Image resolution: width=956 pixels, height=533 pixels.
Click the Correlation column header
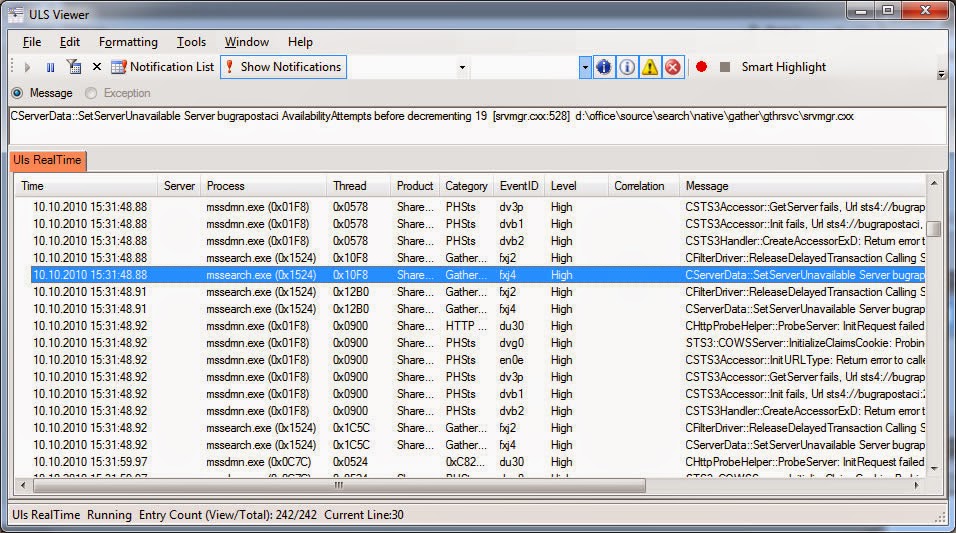point(643,186)
